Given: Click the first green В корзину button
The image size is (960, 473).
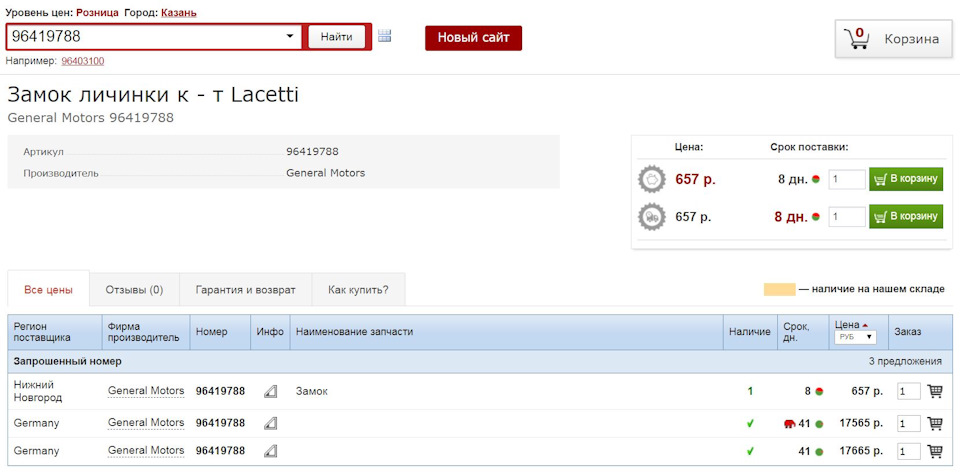Looking at the screenshot, I should (906, 179).
